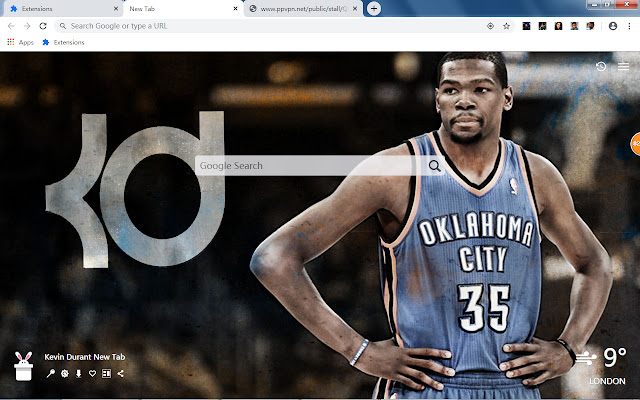This screenshot has width=640, height=400.
Task: Close the www.ppvpn.net tab
Action: 355,9
